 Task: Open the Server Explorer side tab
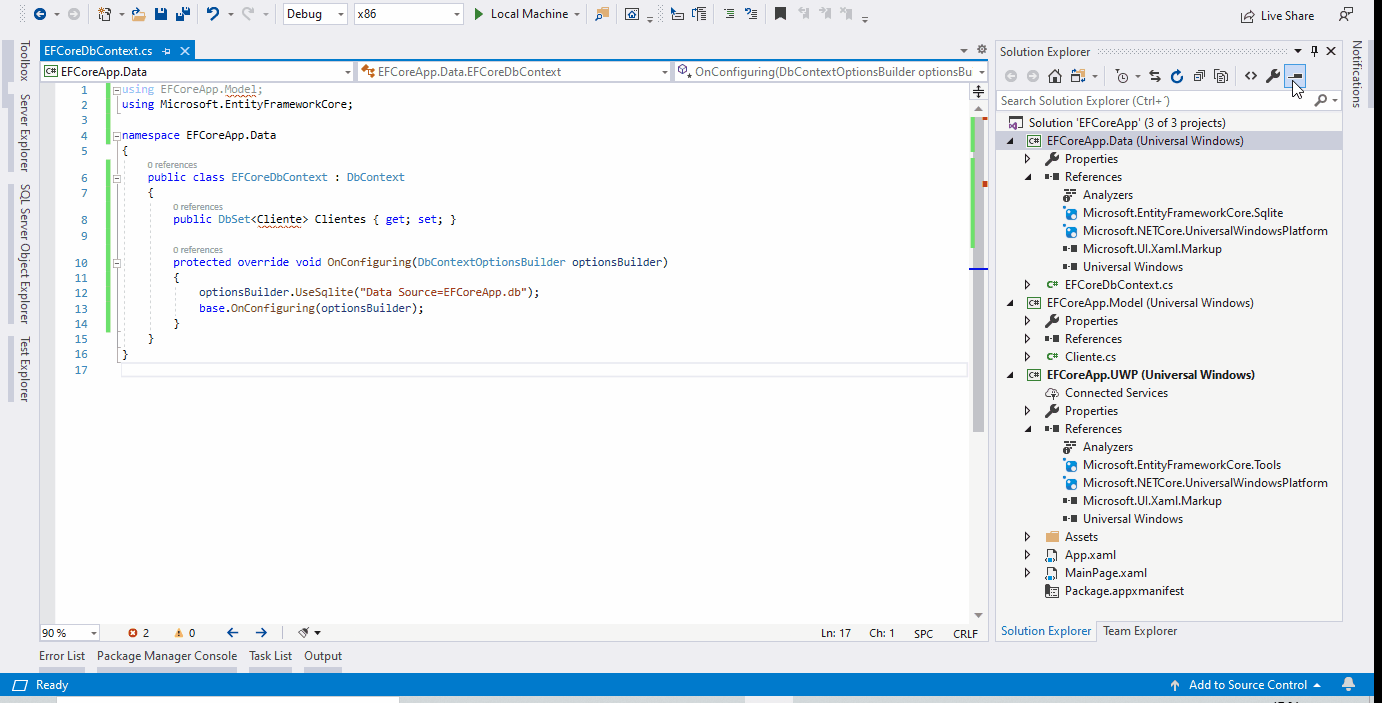coord(25,133)
